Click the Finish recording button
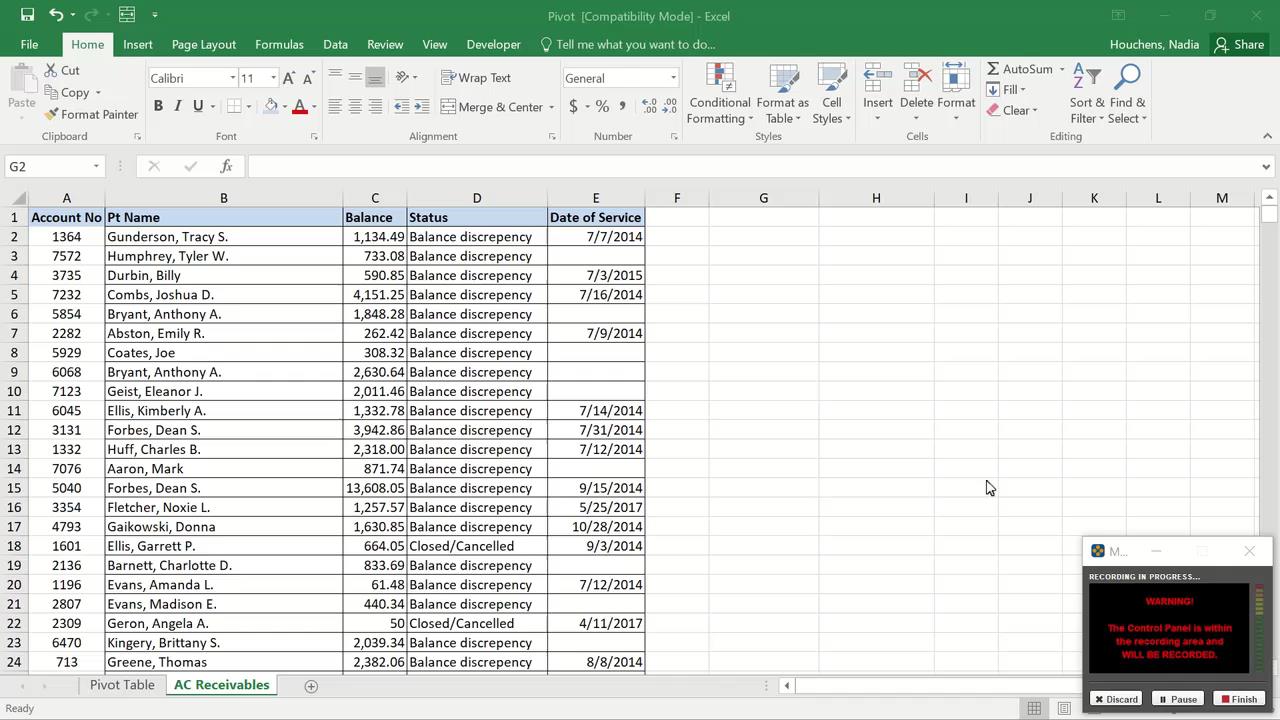Image resolution: width=1280 pixels, height=720 pixels. tap(1238, 699)
